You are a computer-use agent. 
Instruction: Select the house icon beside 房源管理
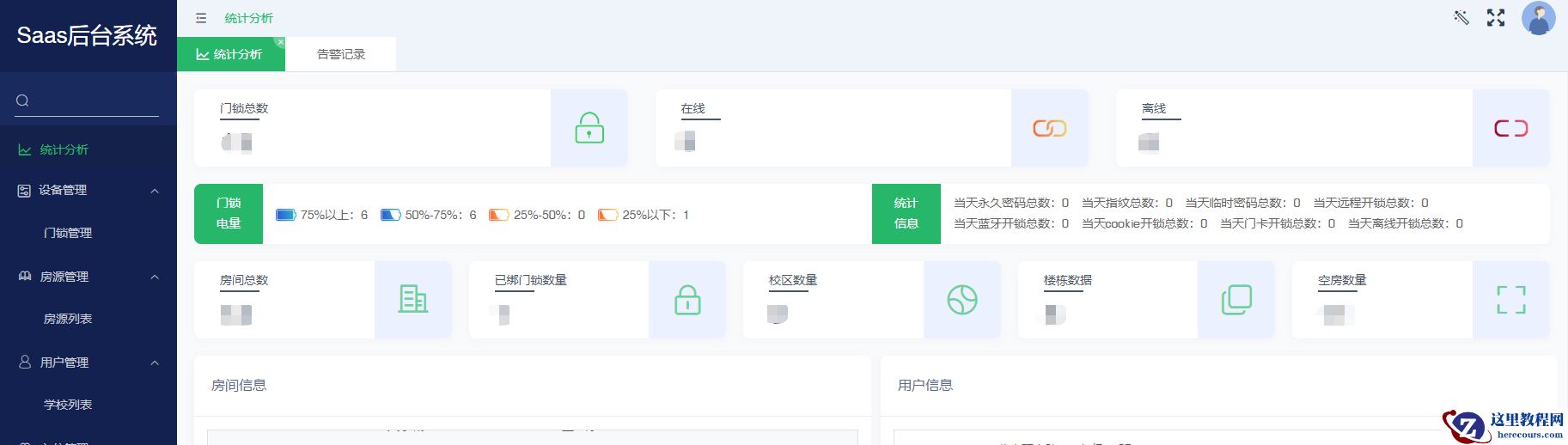pyautogui.click(x=25, y=277)
